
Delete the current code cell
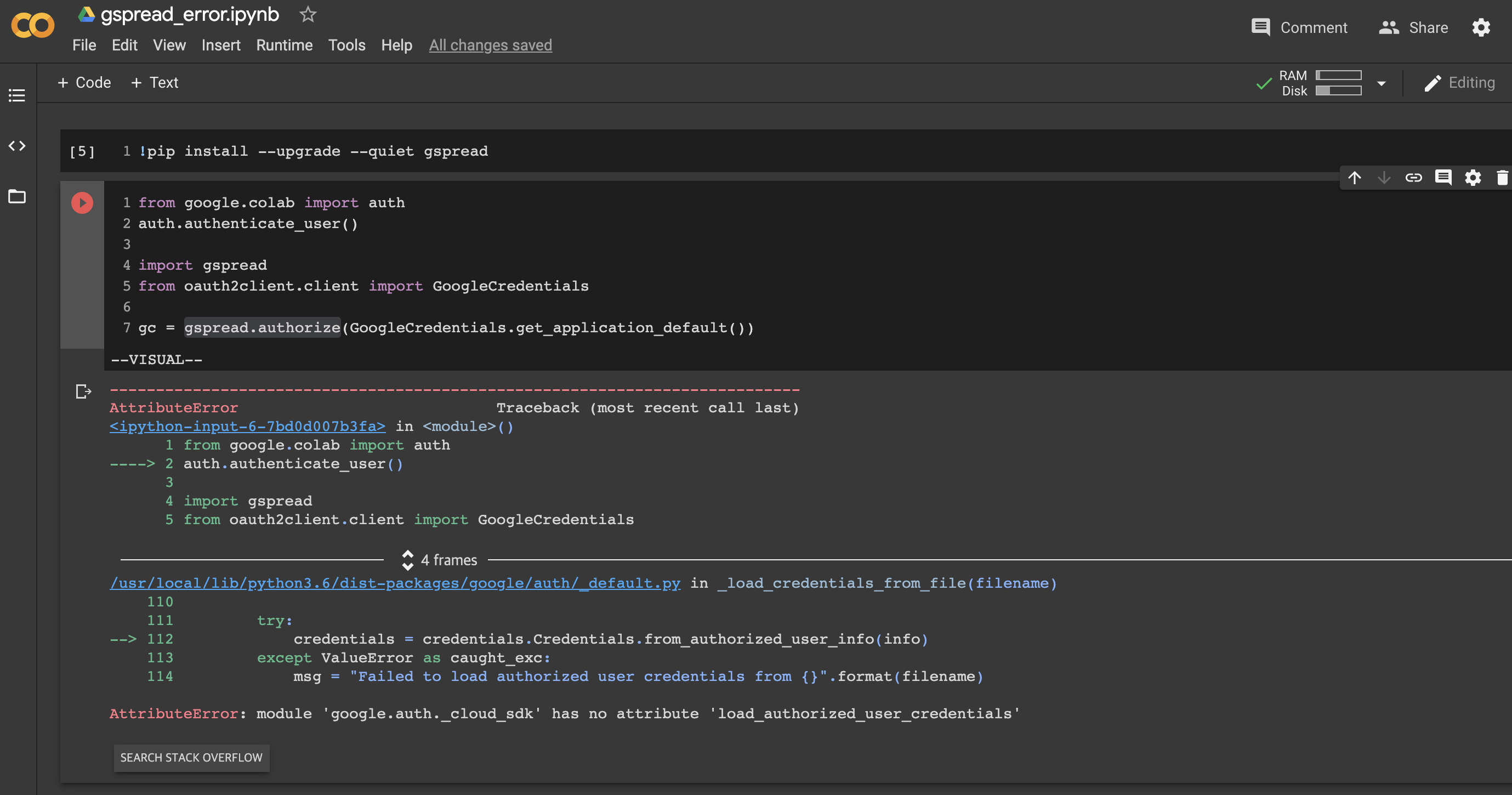point(1503,177)
